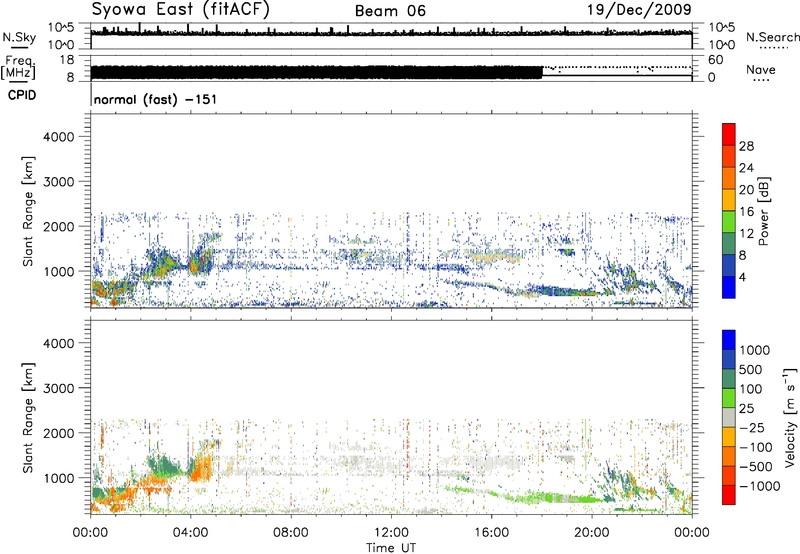The image size is (800, 554).
Task: Select the 18 tick on the frequency axis
Action: pyautogui.click(x=66, y=60)
